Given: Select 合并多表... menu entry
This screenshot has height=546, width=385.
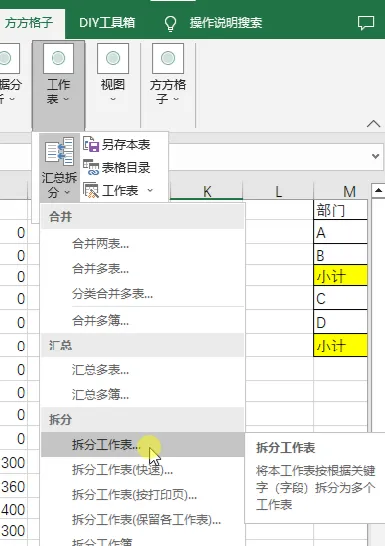Looking at the screenshot, I should (143, 269).
